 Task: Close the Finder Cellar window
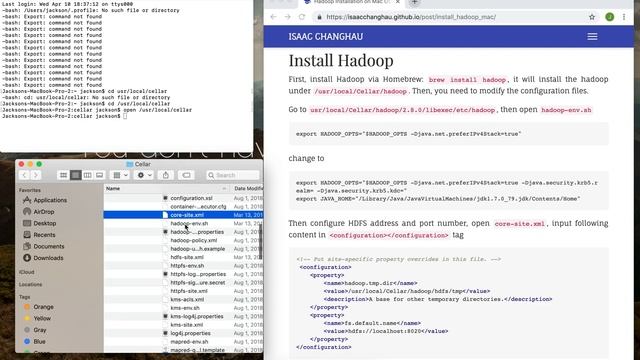21,164
